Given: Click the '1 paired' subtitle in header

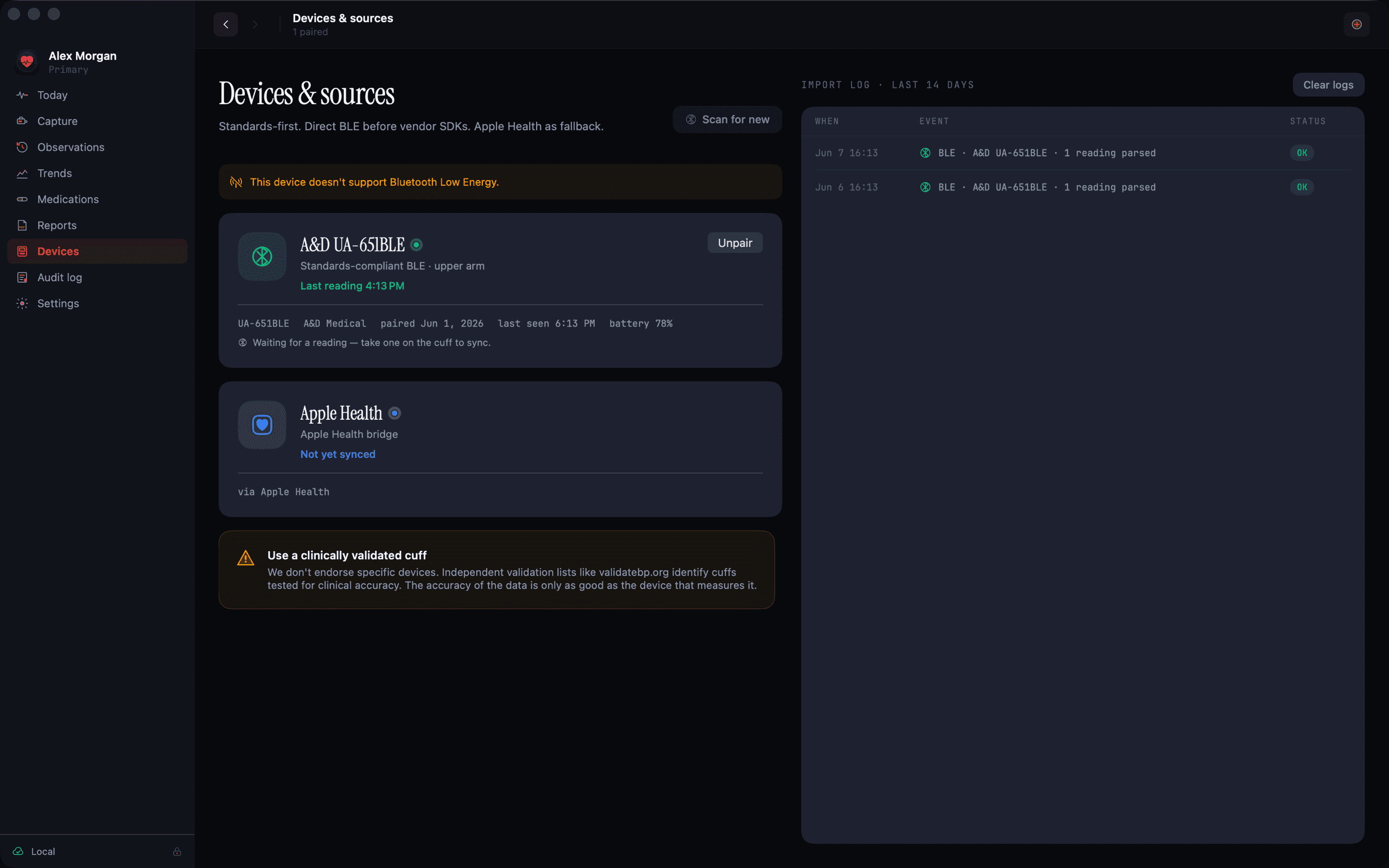Looking at the screenshot, I should pos(310,32).
